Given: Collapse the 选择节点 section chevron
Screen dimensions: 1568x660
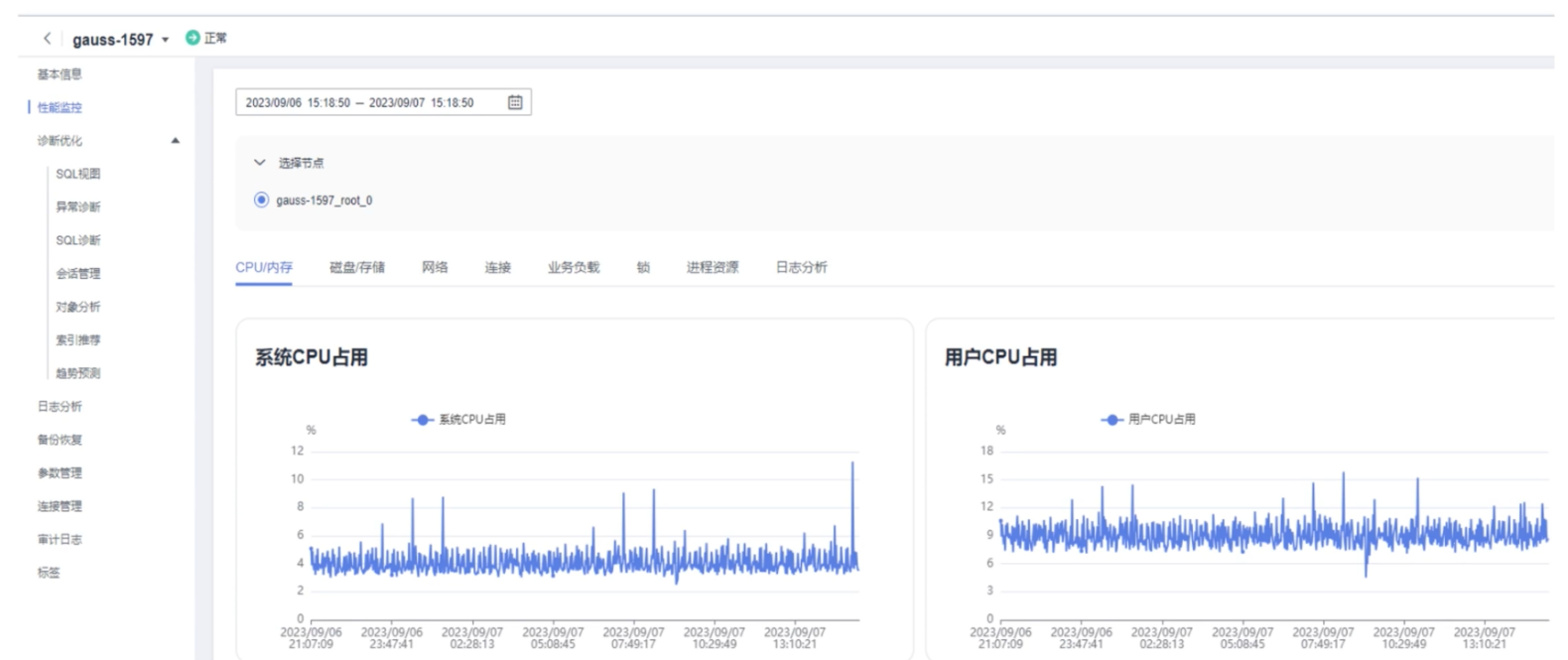Looking at the screenshot, I should click(x=260, y=163).
